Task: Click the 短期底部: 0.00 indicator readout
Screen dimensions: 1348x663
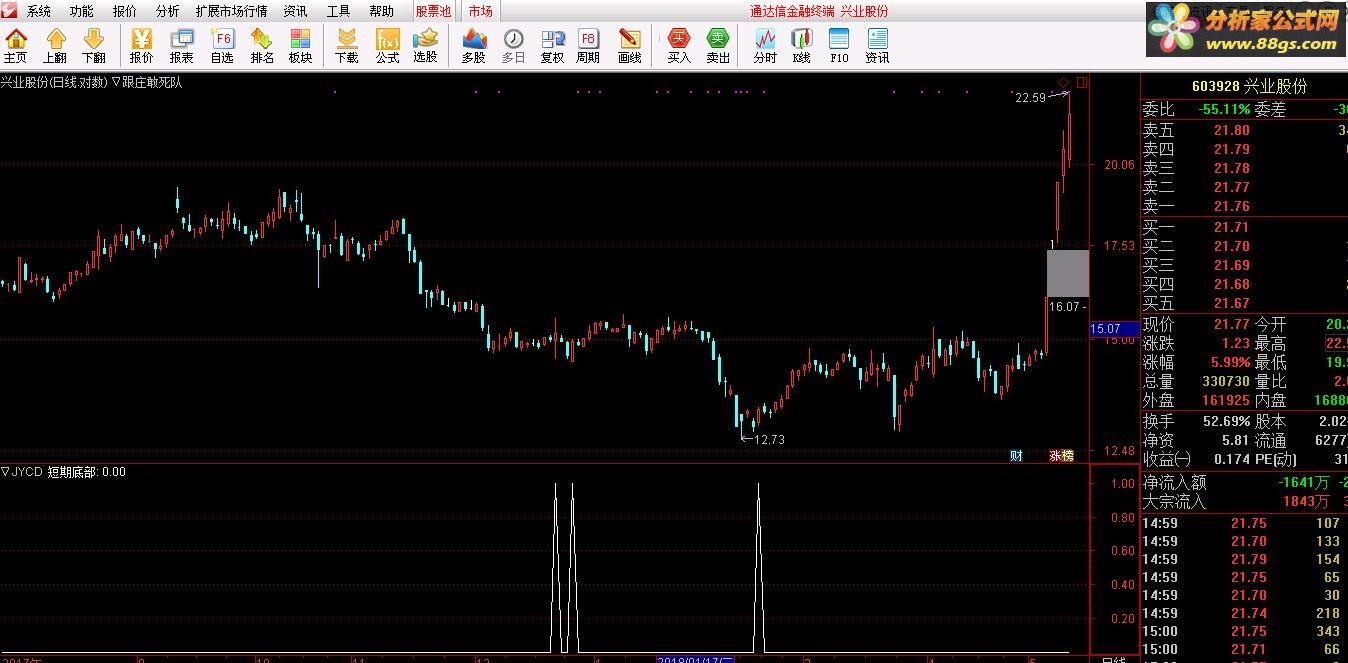Action: (x=87, y=471)
